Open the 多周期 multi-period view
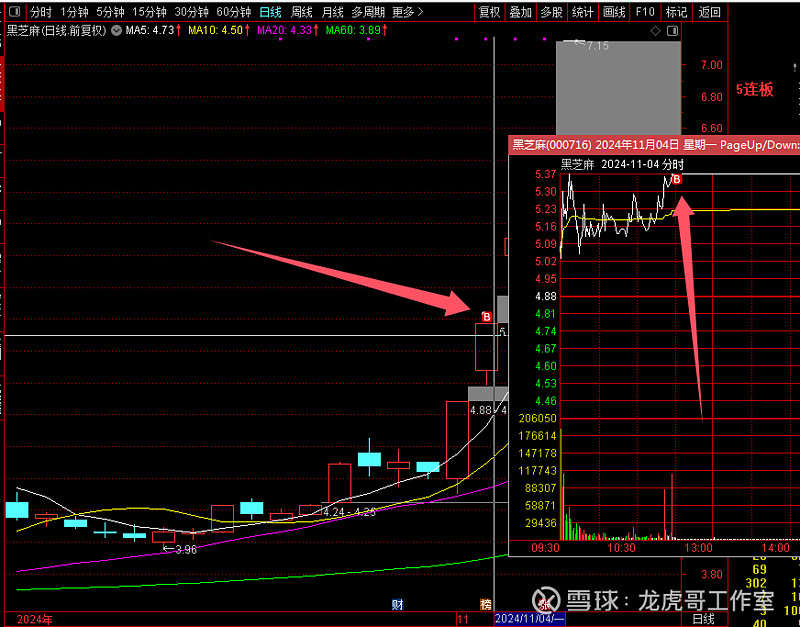800x627 pixels. (368, 12)
